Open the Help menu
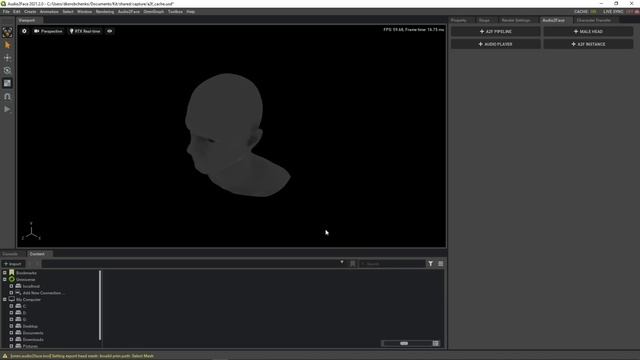The width and height of the screenshot is (640, 360). [191, 11]
